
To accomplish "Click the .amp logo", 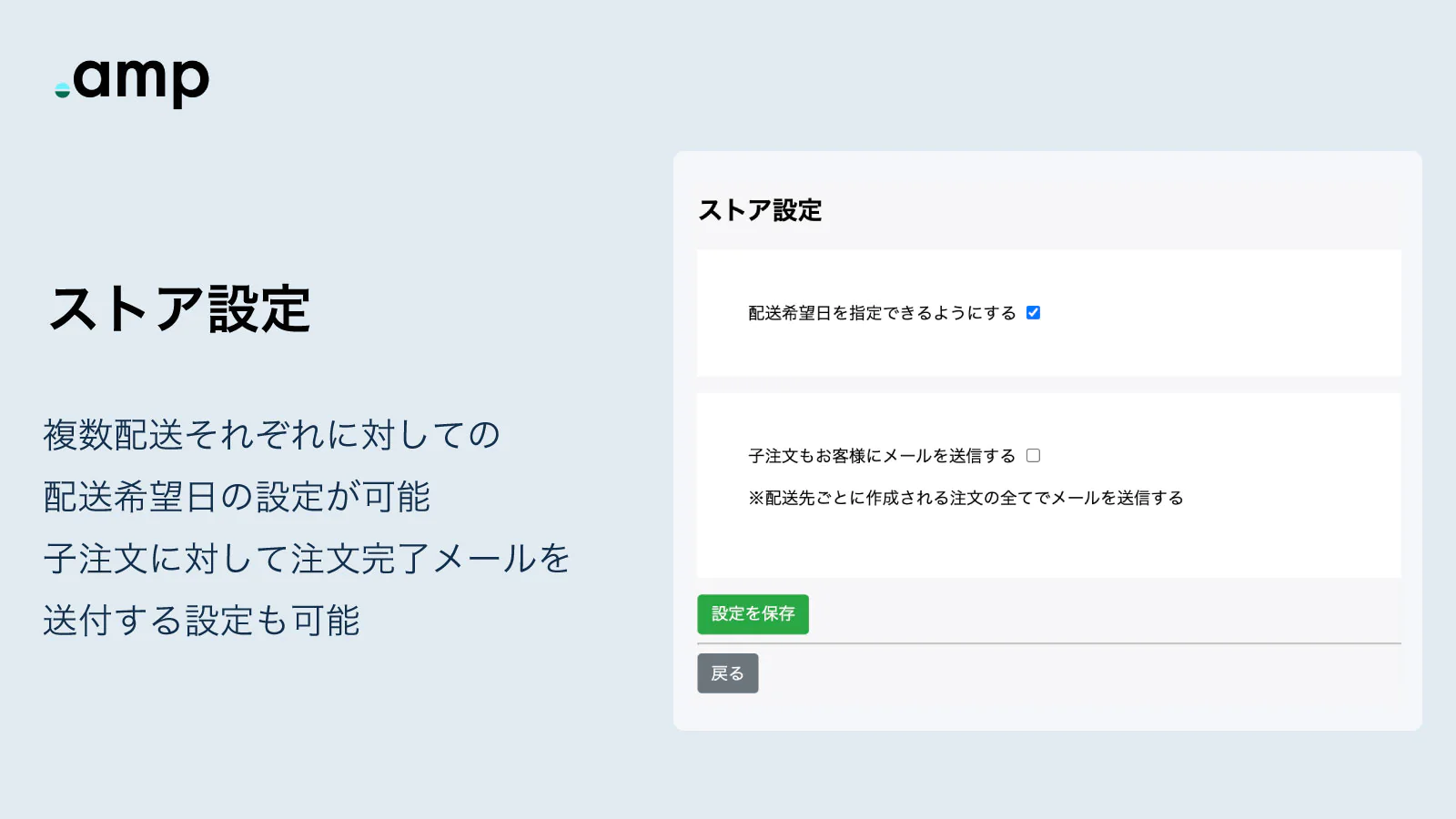I will [x=132, y=82].
